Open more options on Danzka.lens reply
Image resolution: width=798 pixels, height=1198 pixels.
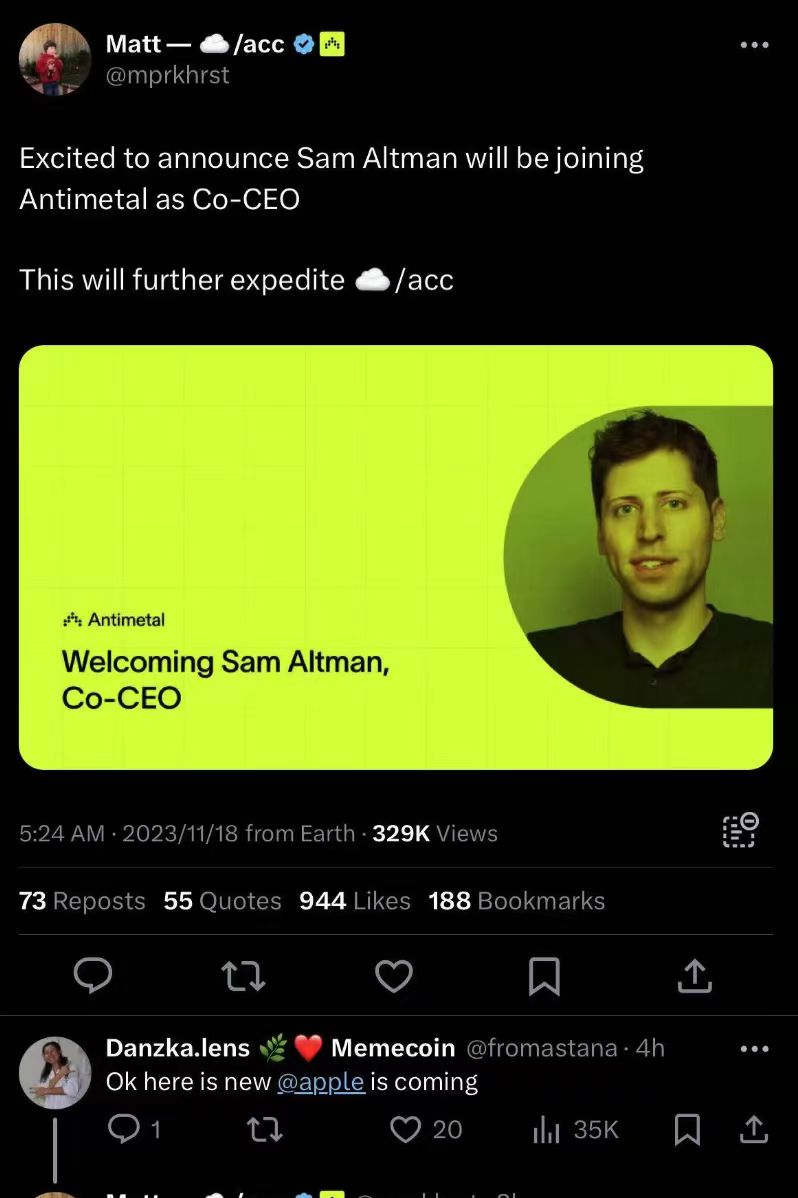pos(754,1049)
